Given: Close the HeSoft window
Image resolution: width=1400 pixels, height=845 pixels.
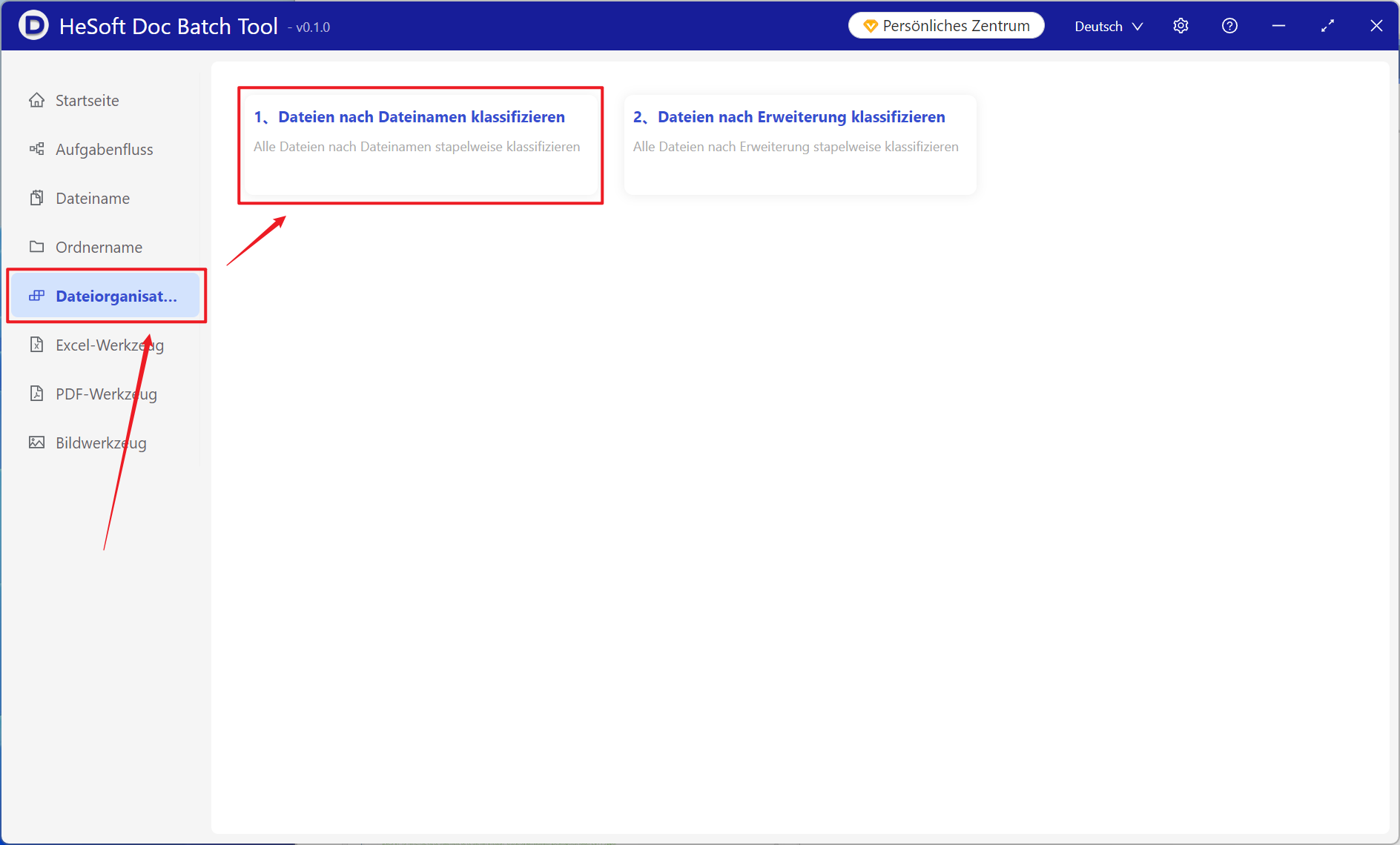Looking at the screenshot, I should 1376,26.
